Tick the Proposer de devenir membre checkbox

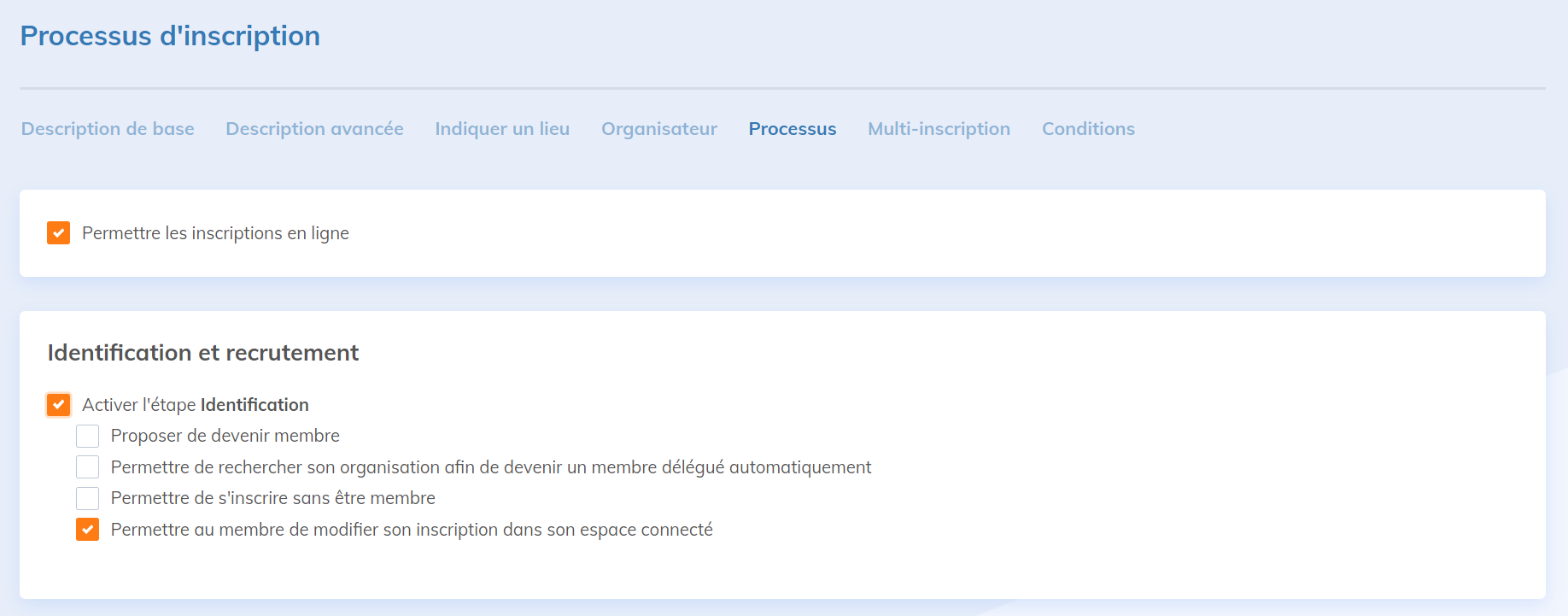[x=88, y=437]
